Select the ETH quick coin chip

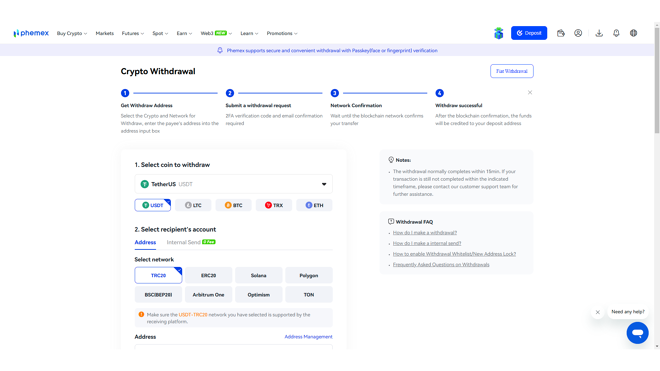point(314,205)
